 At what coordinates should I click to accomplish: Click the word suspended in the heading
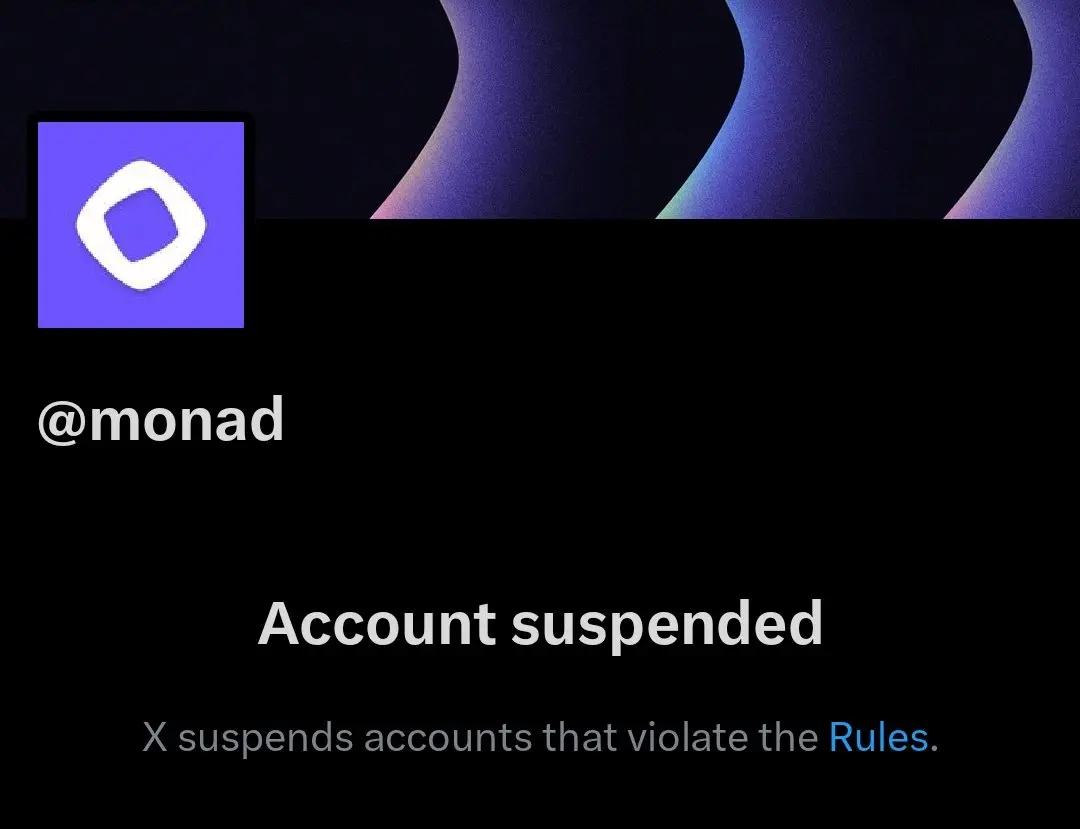[x=667, y=625]
